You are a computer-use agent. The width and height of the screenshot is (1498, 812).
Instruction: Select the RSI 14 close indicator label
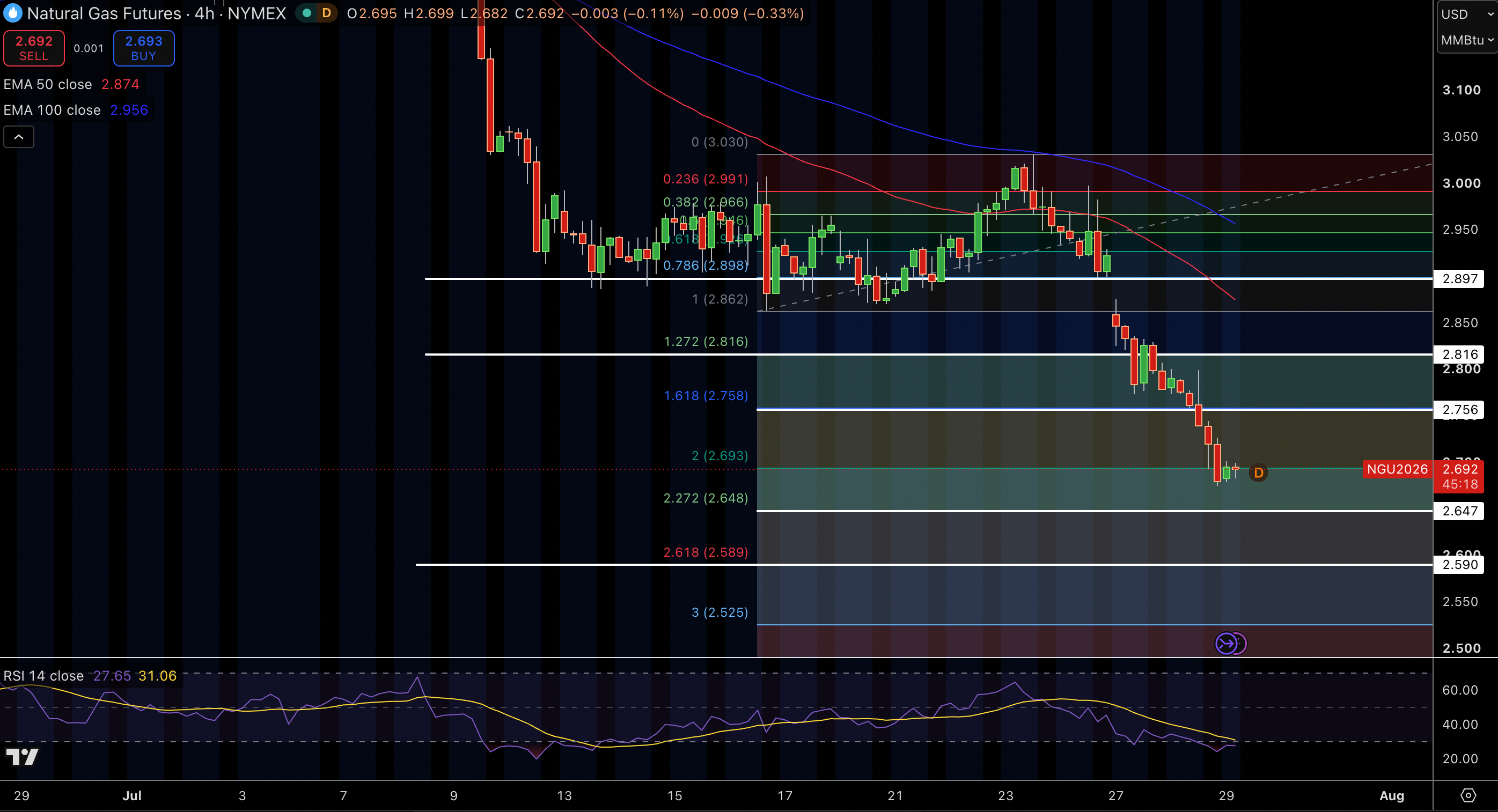tap(43, 675)
